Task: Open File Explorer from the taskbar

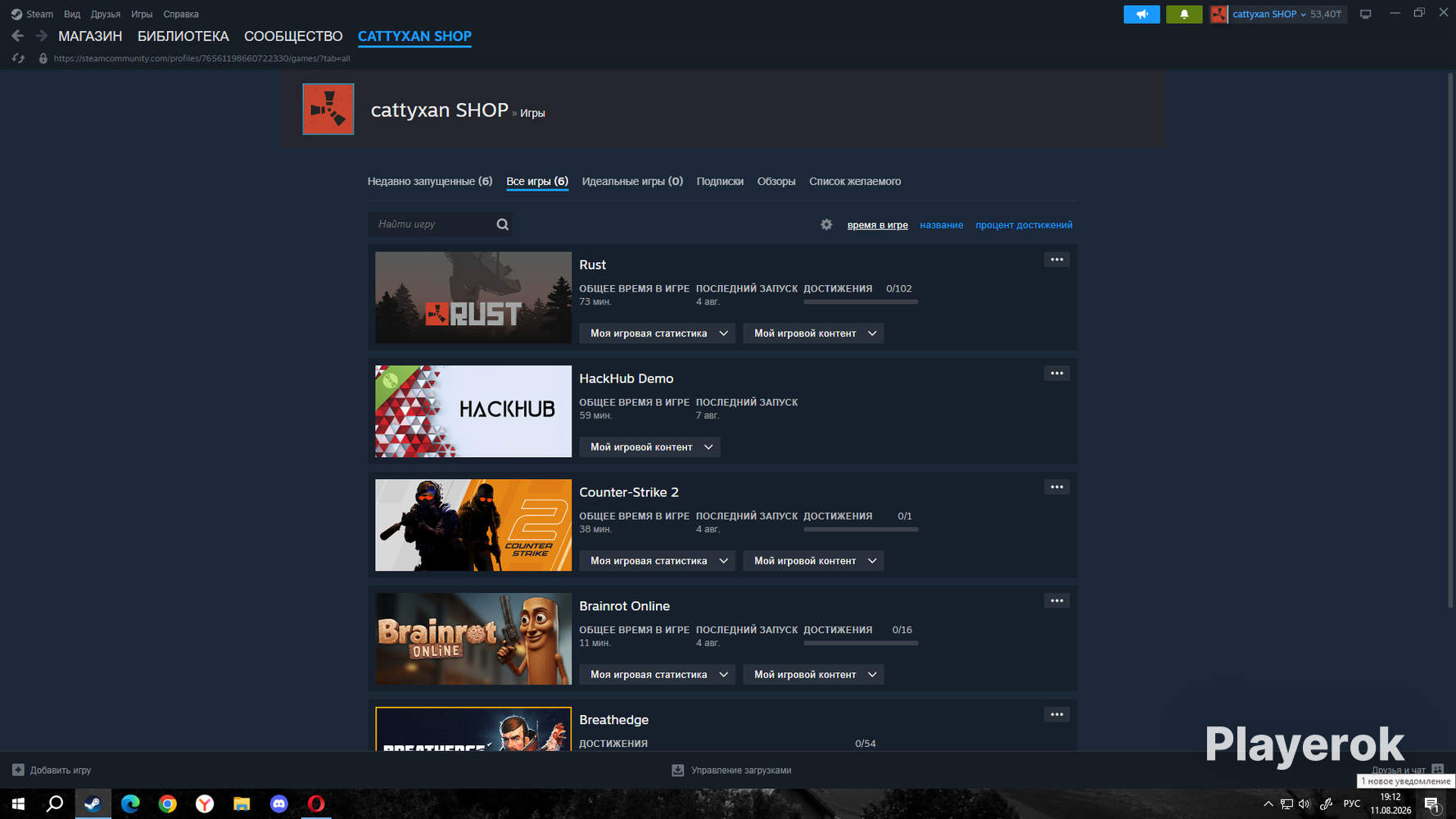Action: pyautogui.click(x=242, y=804)
